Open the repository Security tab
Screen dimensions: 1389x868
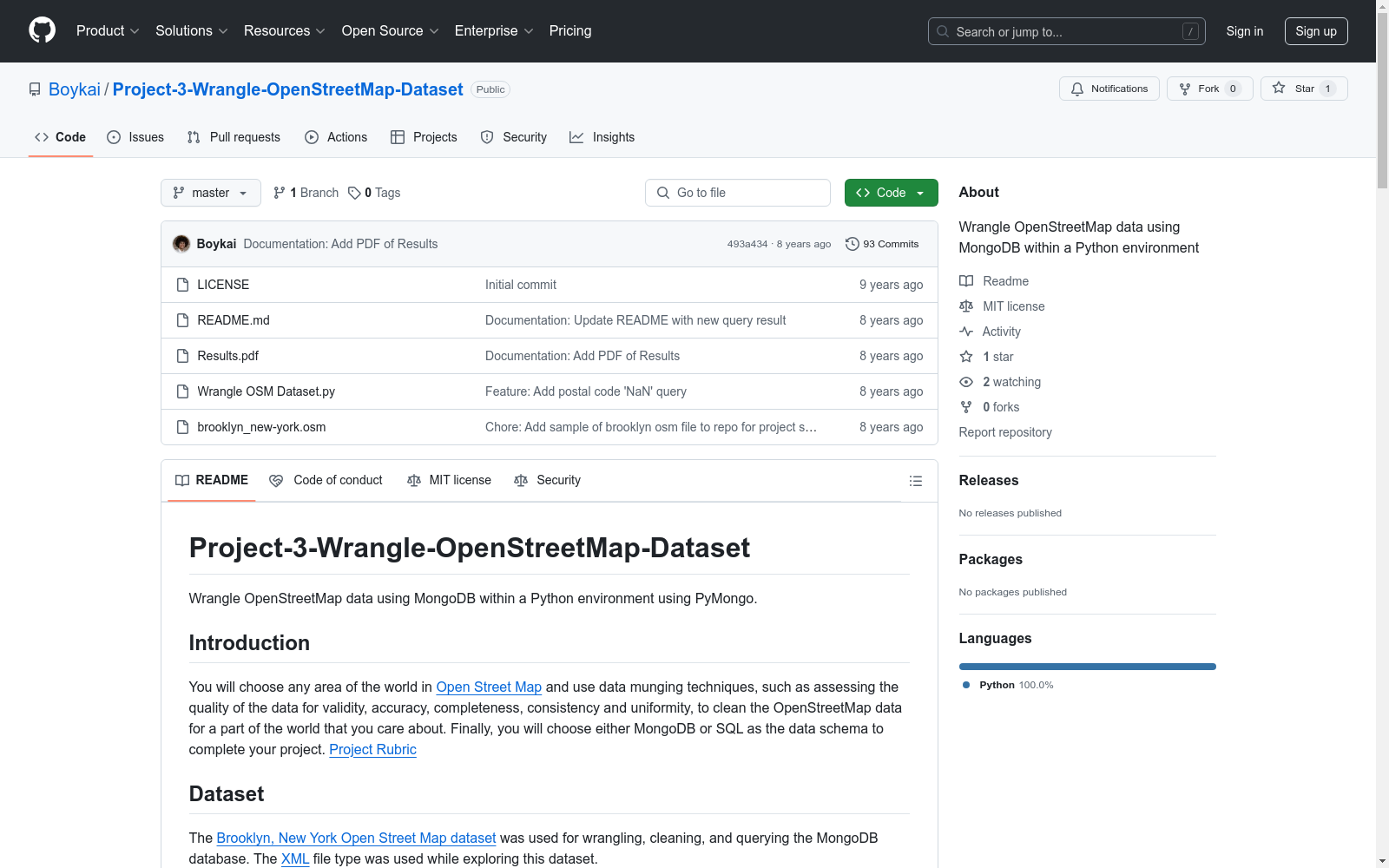coord(514,137)
